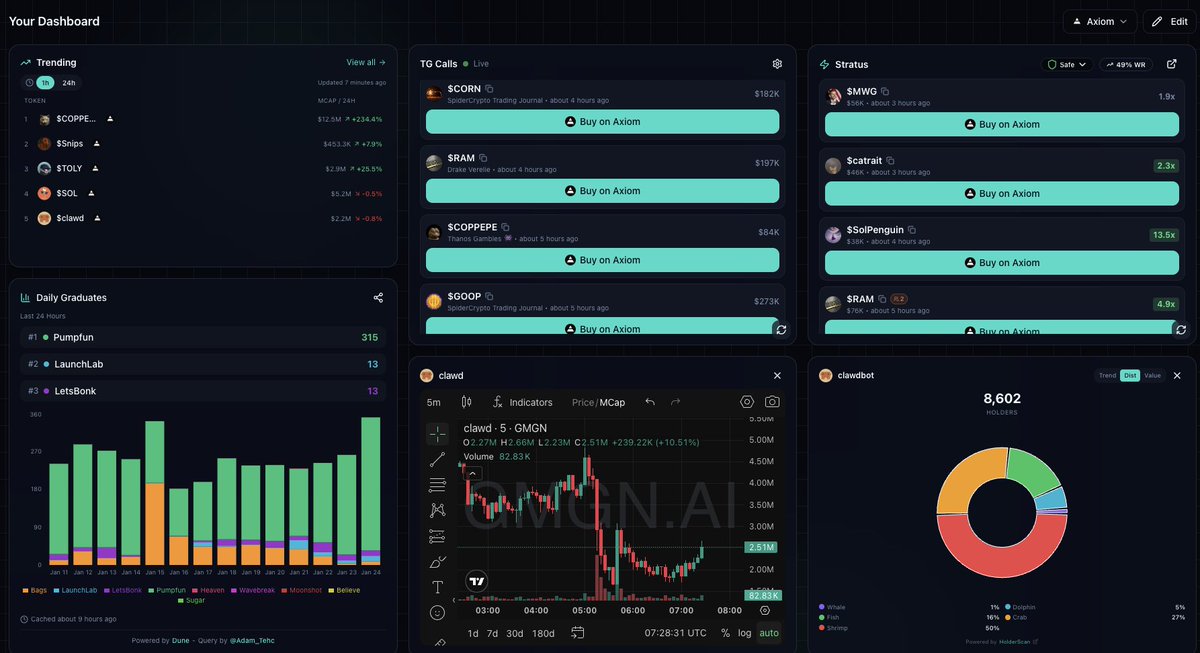
Task: Open the chart Indicators menu
Action: point(522,402)
